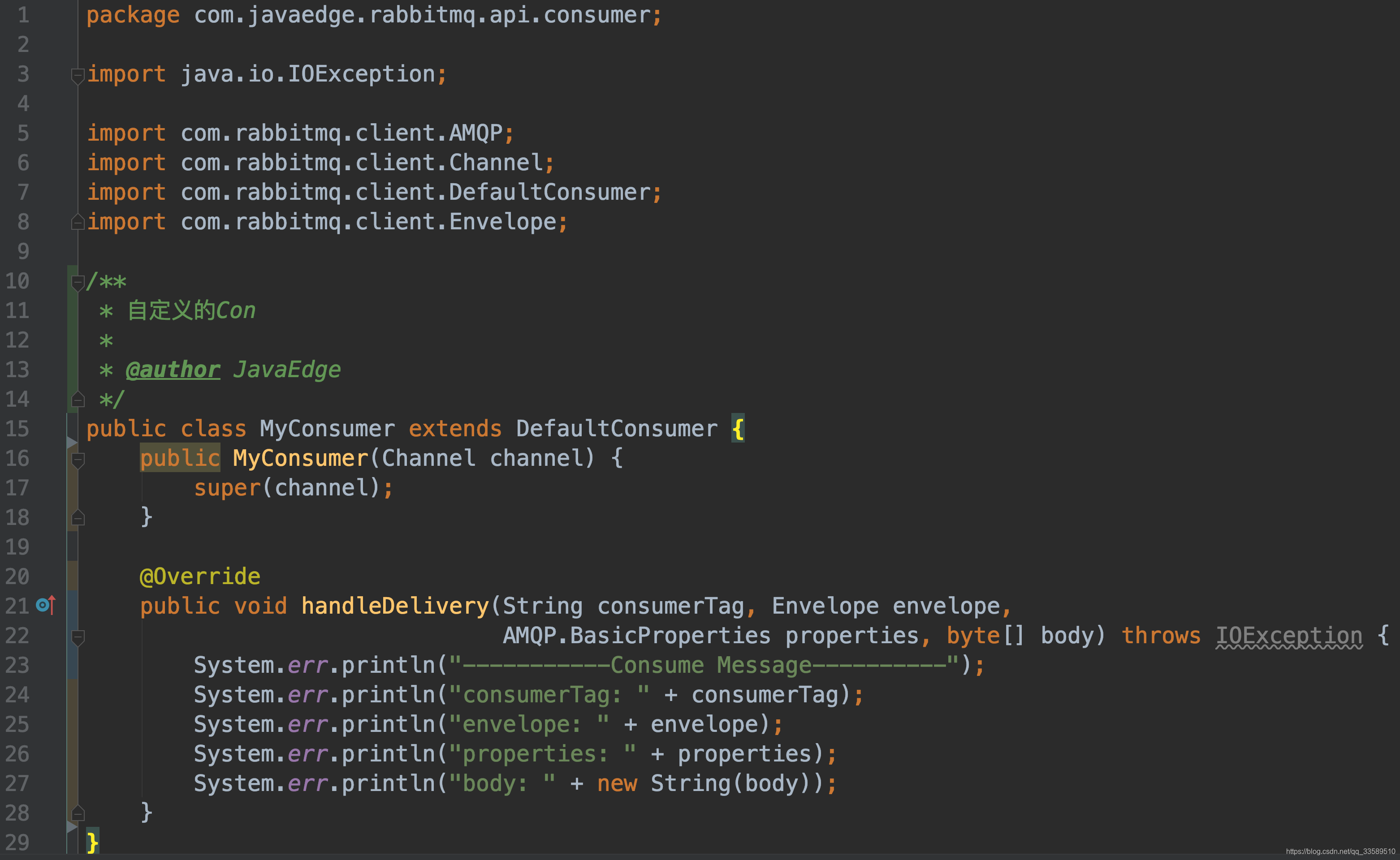Click DefaultConsumer in the extends clause
Viewport: 1400px width, 860px height.
coord(616,429)
